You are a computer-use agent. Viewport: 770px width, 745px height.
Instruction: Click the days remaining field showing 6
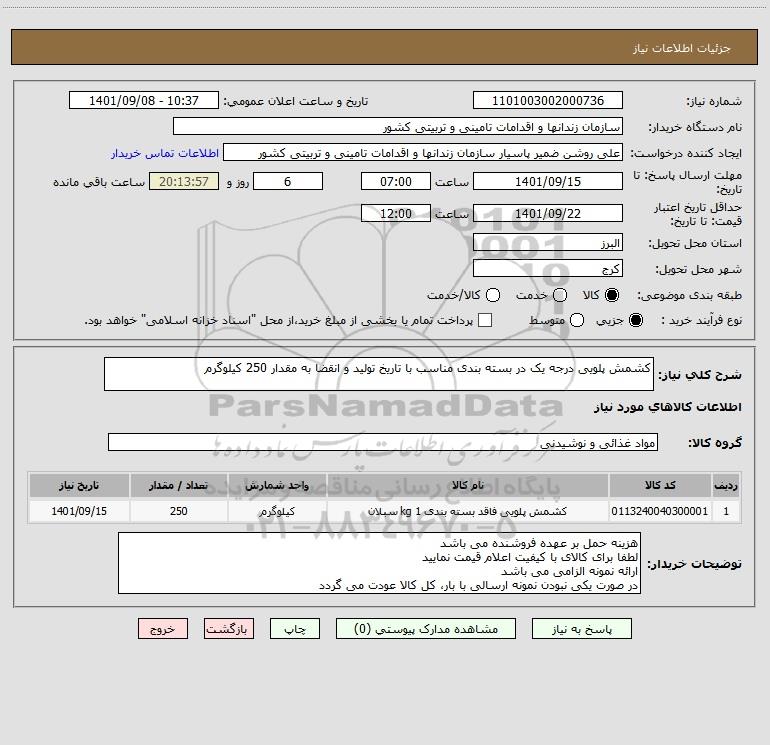point(288,181)
